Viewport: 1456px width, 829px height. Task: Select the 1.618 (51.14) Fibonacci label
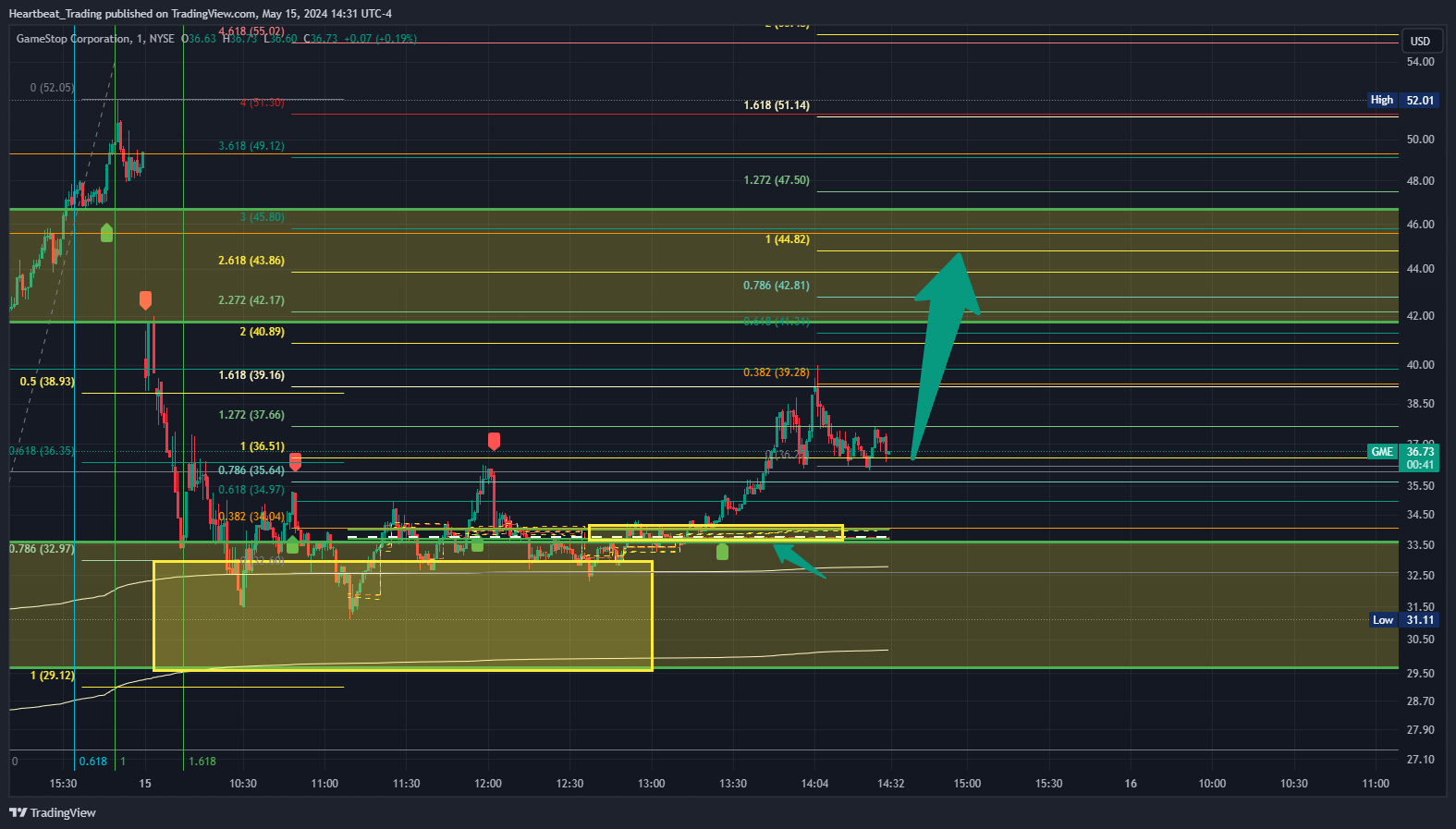tap(776, 105)
